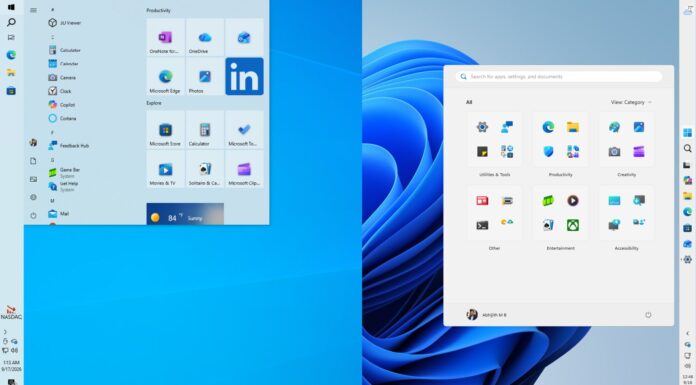The width and height of the screenshot is (696, 385).
Task: Open Clock in the app list
Action: pos(60,91)
